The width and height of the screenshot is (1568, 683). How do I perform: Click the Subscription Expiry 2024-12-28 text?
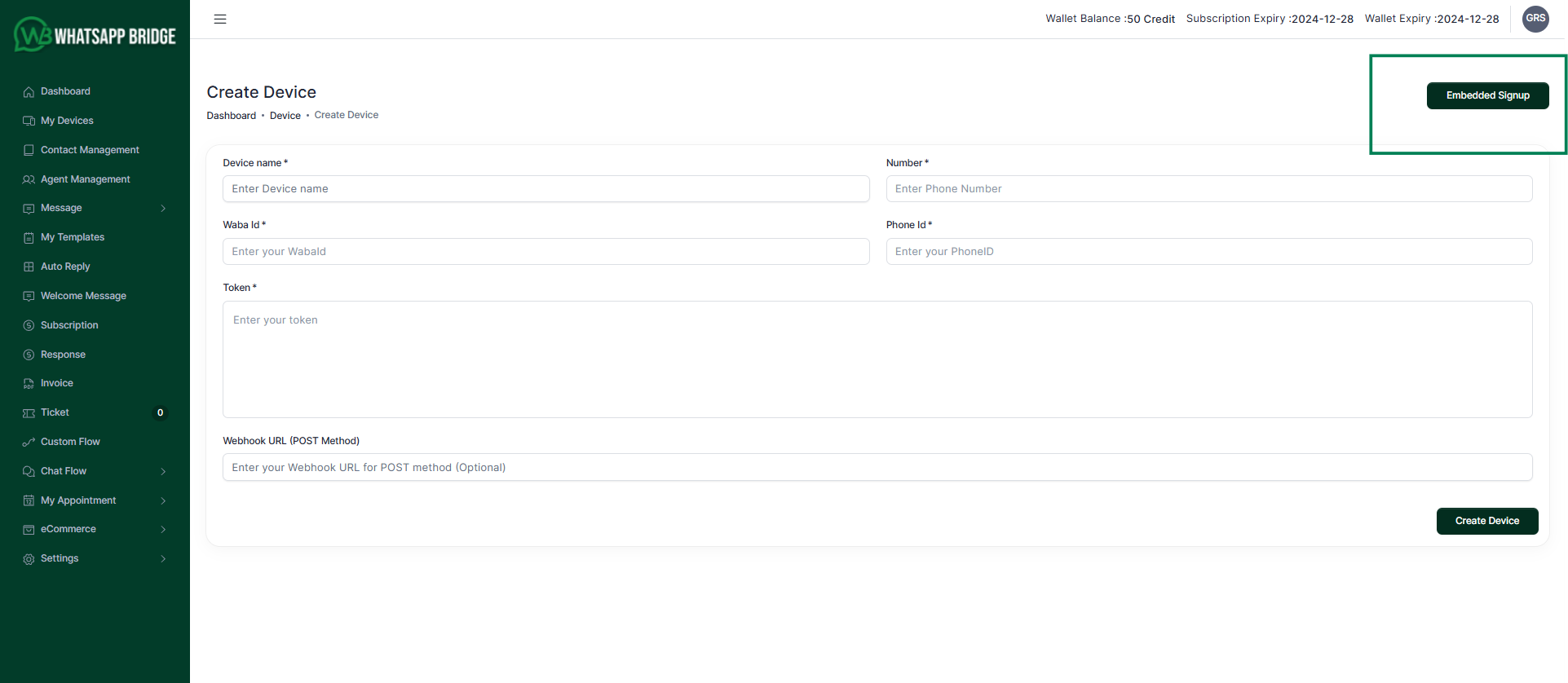click(x=1270, y=19)
